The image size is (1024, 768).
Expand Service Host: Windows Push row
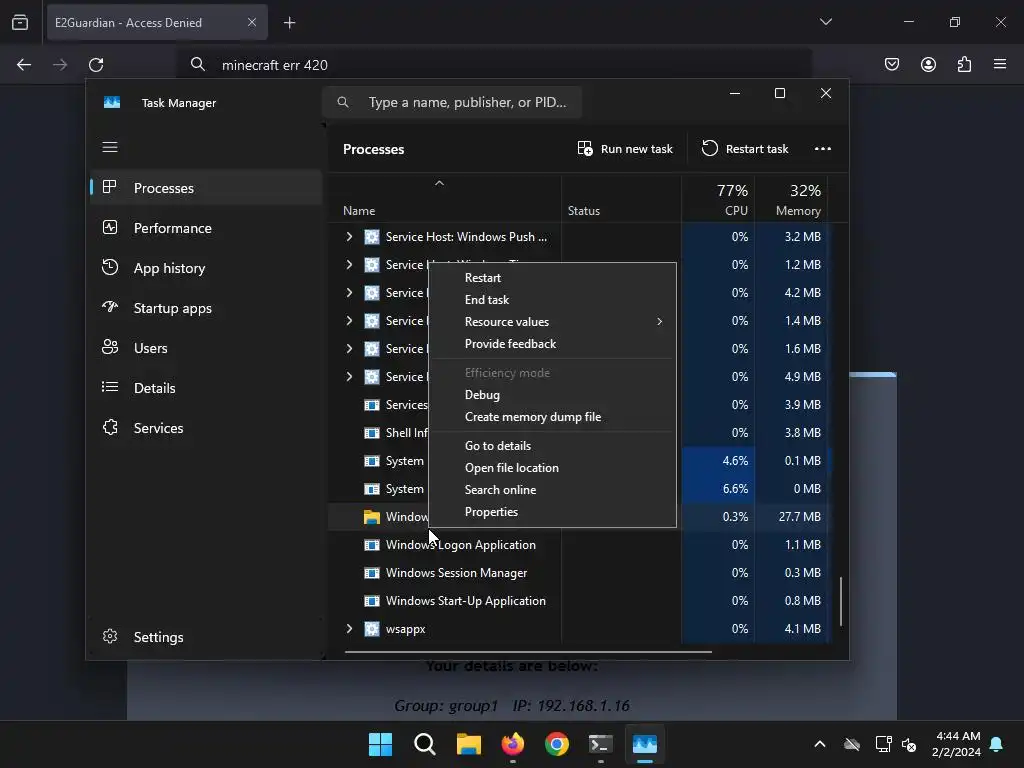(x=349, y=236)
